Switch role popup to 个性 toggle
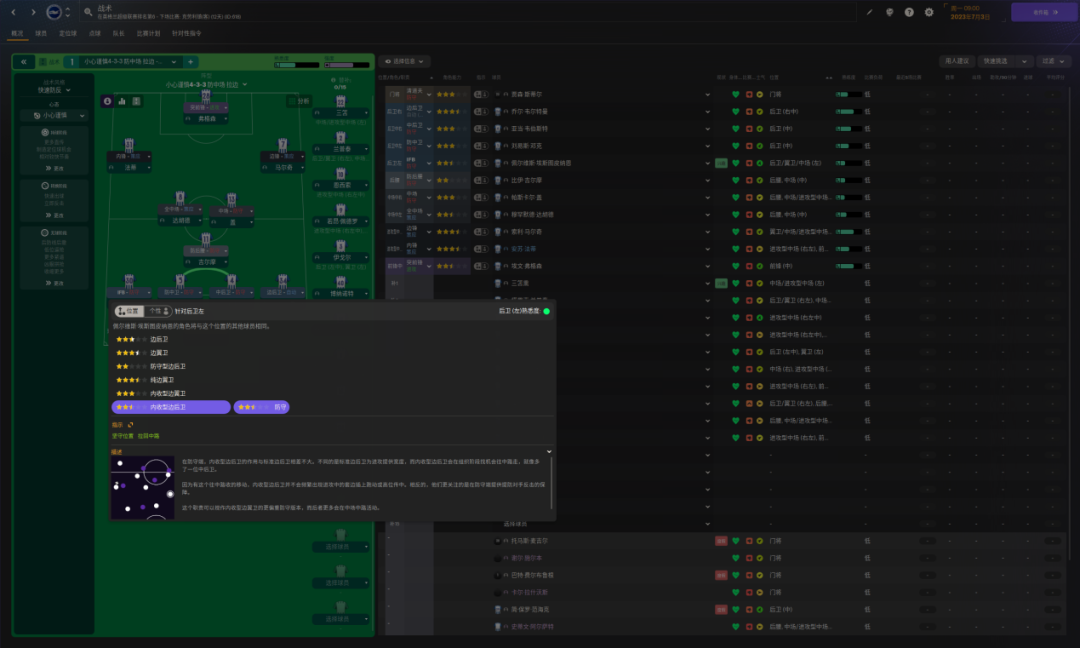This screenshot has height=648, width=1080. click(158, 311)
